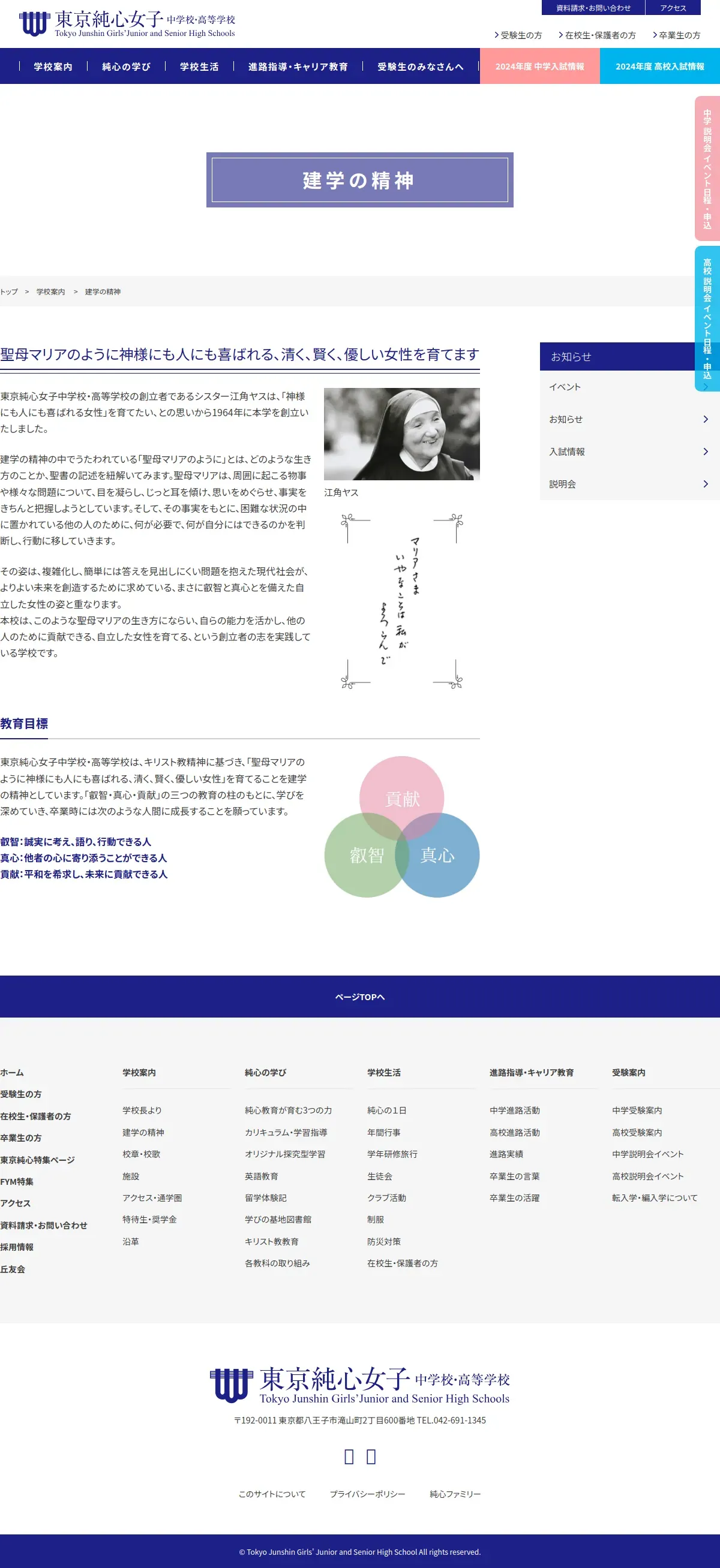The width and height of the screenshot is (720, 1568).
Task: Open プライバシーポリシー footer link
Action: [367, 1494]
